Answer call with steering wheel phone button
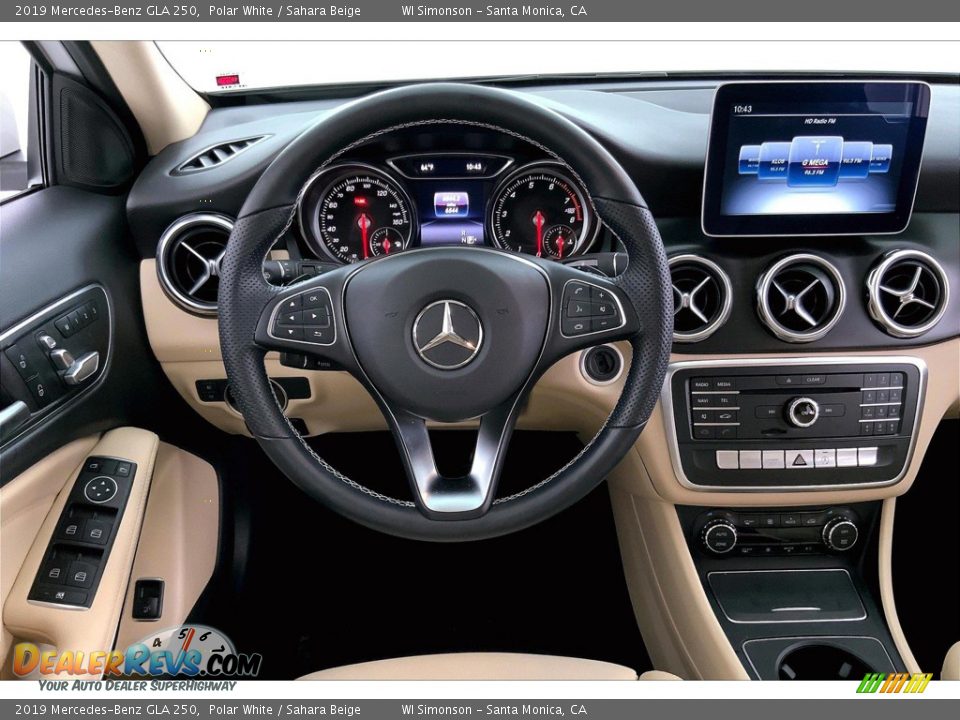Image resolution: width=960 pixels, height=720 pixels. (579, 291)
